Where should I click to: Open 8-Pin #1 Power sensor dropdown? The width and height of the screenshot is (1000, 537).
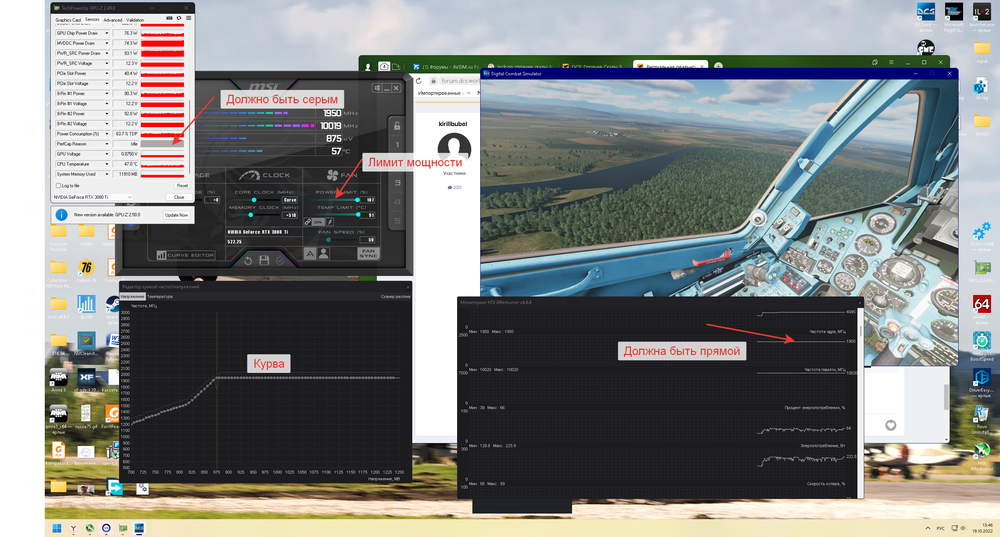click(107, 94)
